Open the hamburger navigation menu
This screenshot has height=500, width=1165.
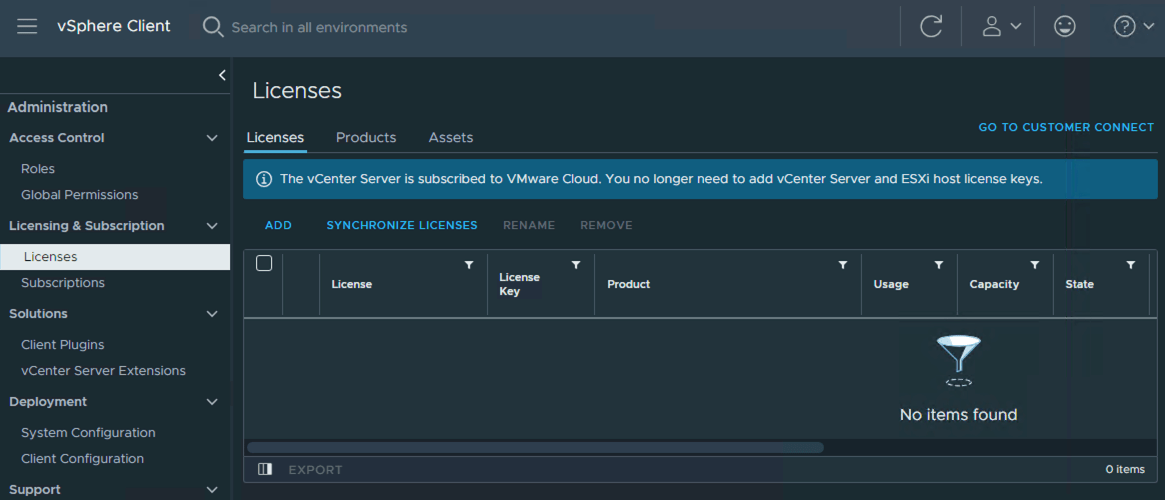point(27,27)
